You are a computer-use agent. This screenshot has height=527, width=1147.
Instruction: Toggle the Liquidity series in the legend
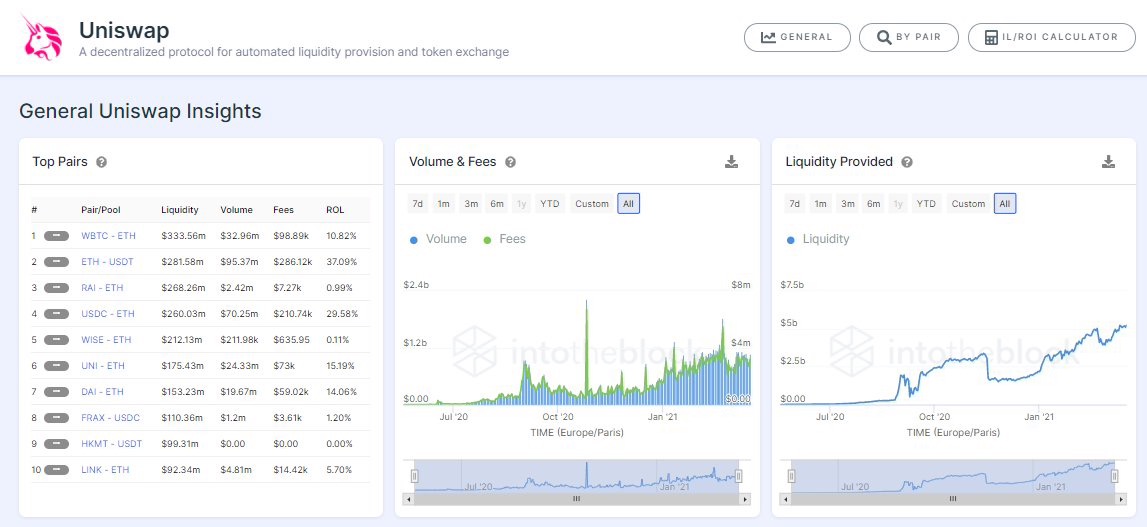pos(818,239)
